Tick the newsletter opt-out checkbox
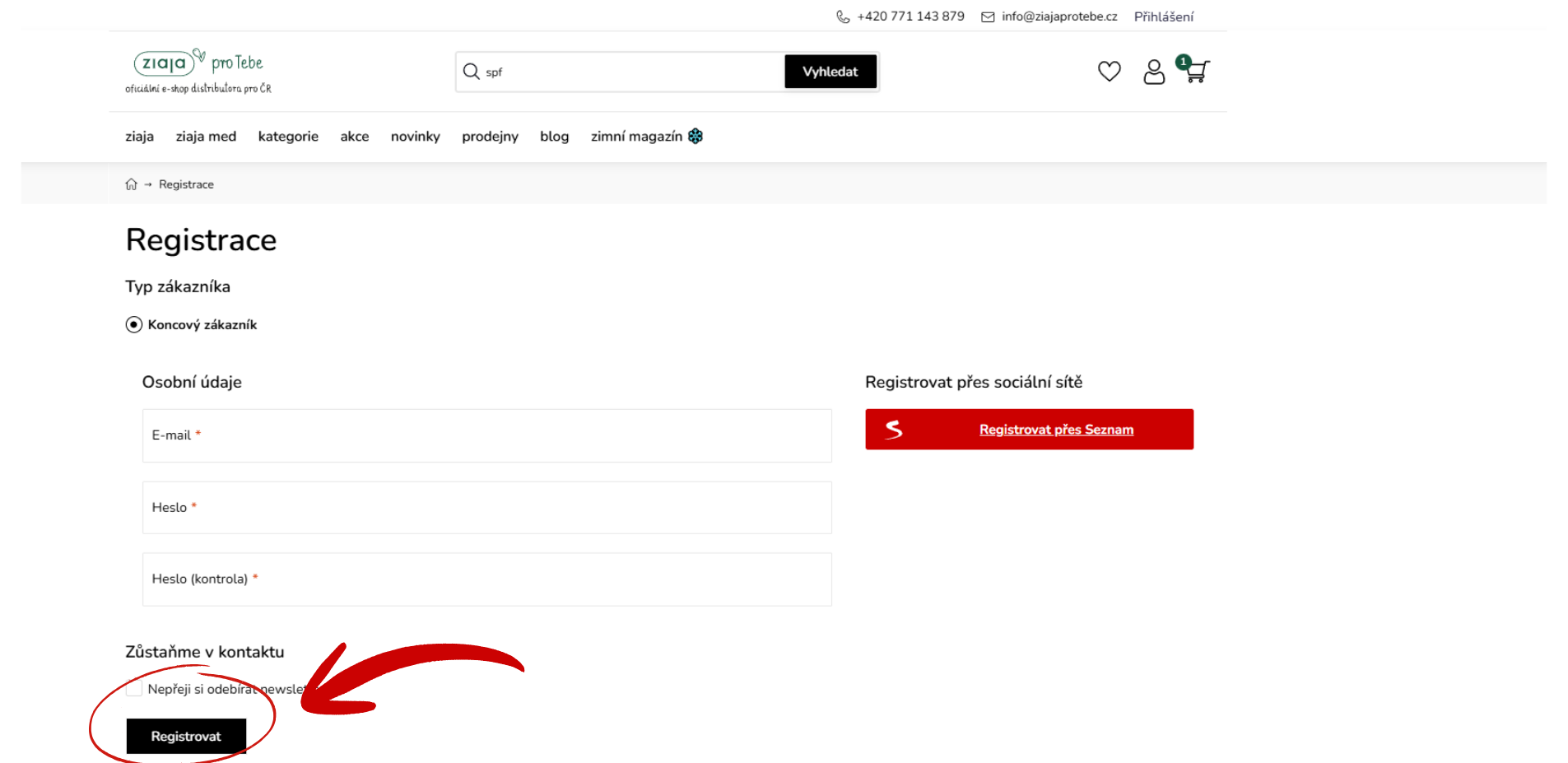The height and width of the screenshot is (763, 1568). [134, 689]
